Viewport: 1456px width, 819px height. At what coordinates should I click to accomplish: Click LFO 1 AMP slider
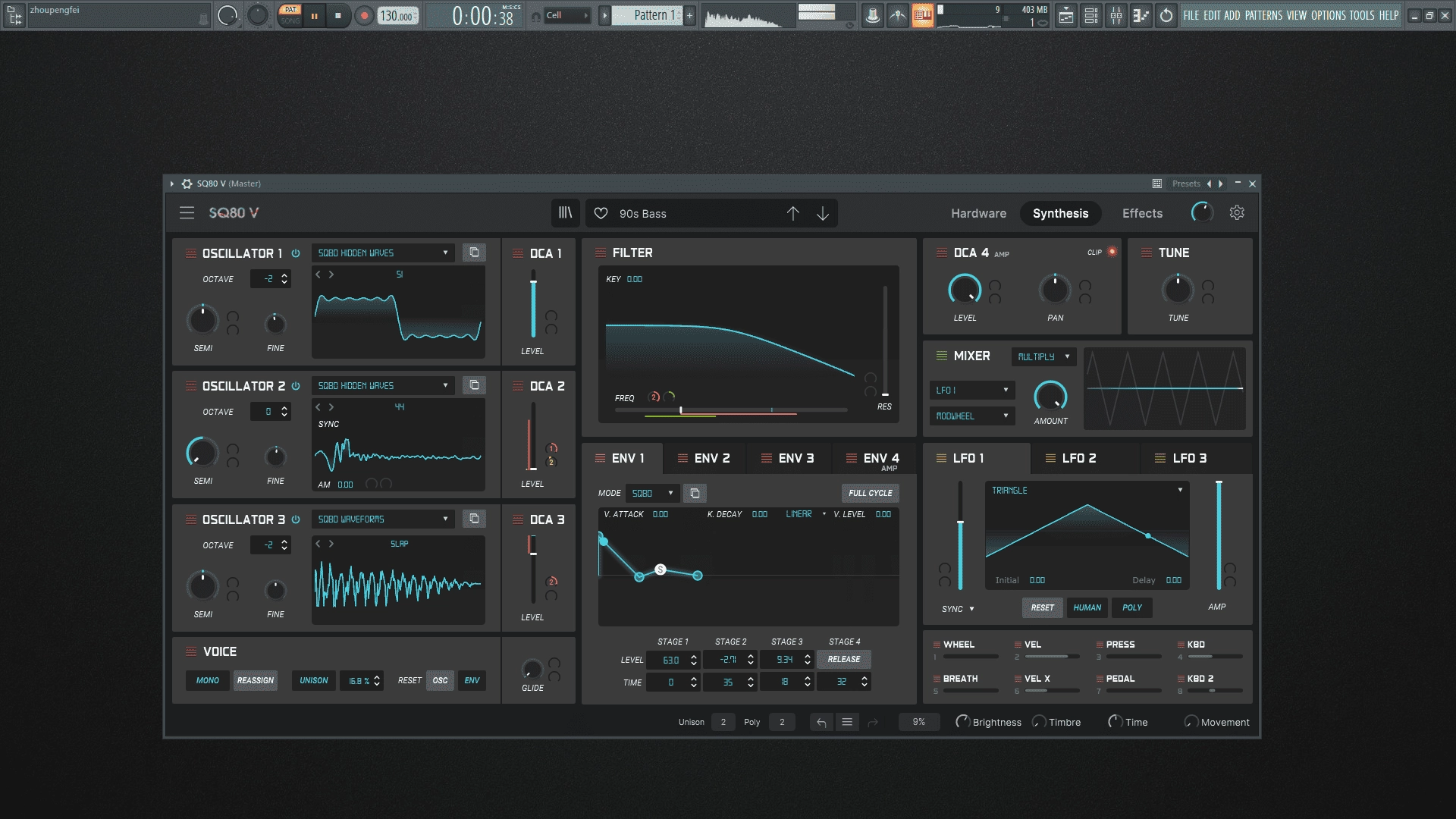pyautogui.click(x=1219, y=535)
